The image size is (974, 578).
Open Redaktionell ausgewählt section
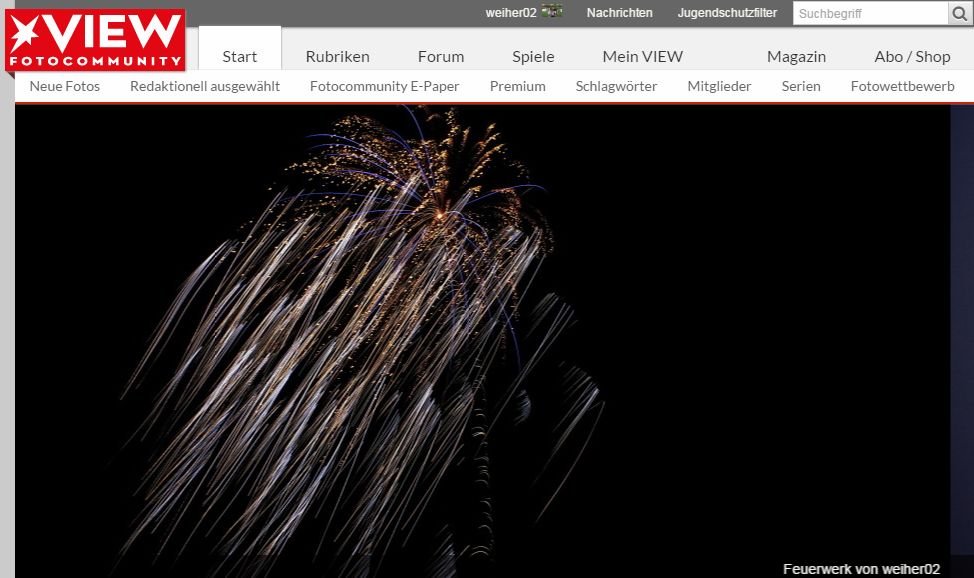pyautogui.click(x=205, y=86)
